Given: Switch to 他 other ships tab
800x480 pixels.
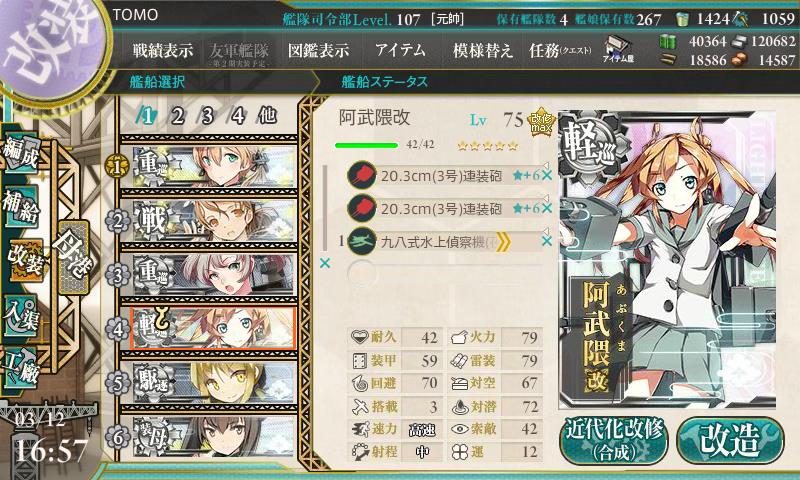Looking at the screenshot, I should coord(267,116).
